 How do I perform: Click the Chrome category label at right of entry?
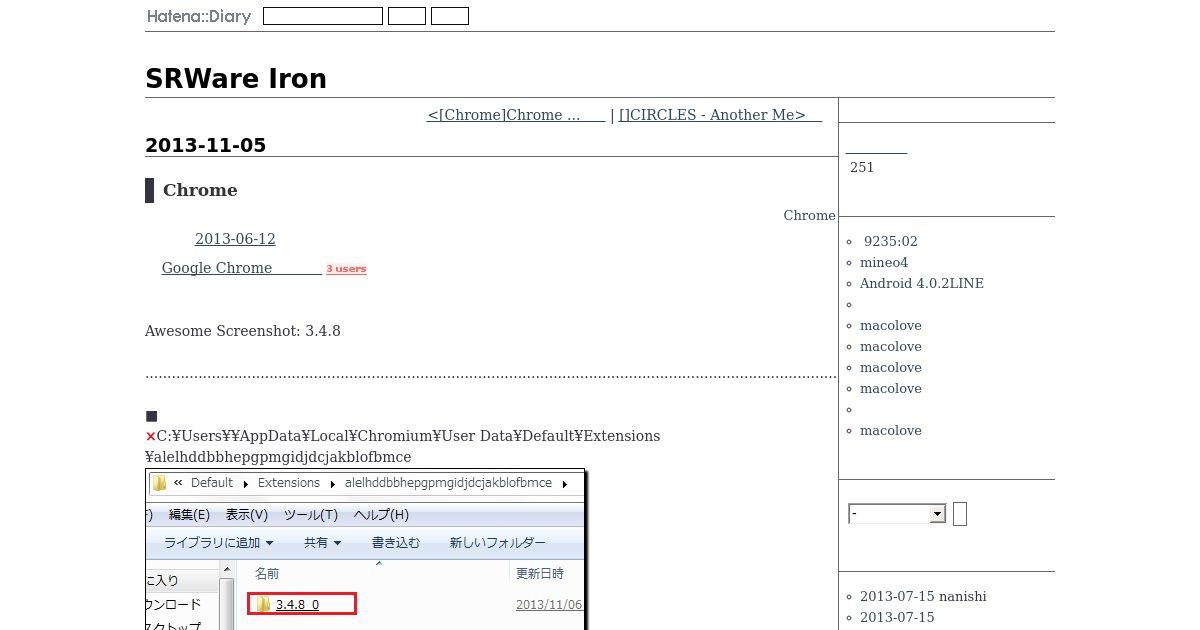coord(809,216)
